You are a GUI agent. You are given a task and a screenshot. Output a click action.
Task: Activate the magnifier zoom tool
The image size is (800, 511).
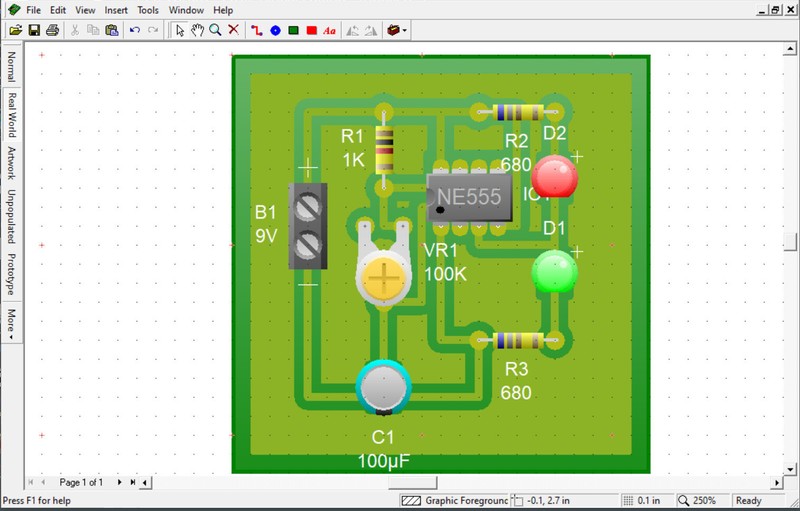tap(215, 31)
